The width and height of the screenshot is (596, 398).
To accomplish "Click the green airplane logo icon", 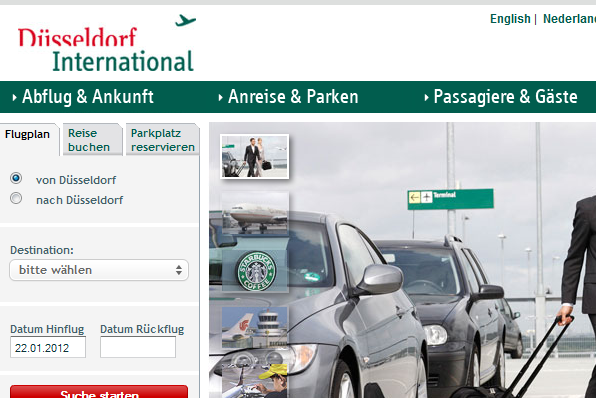I will click(x=185, y=20).
